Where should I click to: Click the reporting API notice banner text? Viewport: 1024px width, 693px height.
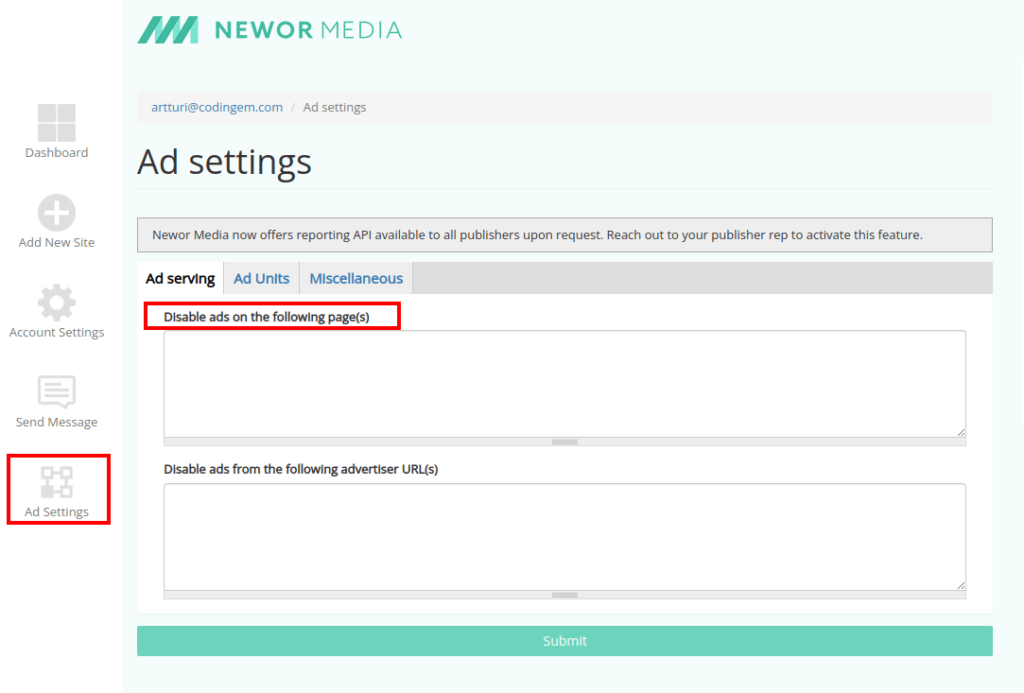[537, 234]
